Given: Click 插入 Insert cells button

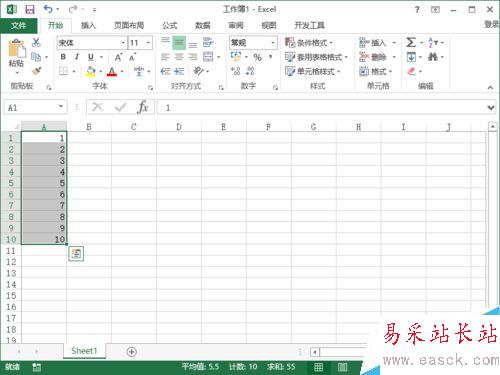Looking at the screenshot, I should [377, 43].
